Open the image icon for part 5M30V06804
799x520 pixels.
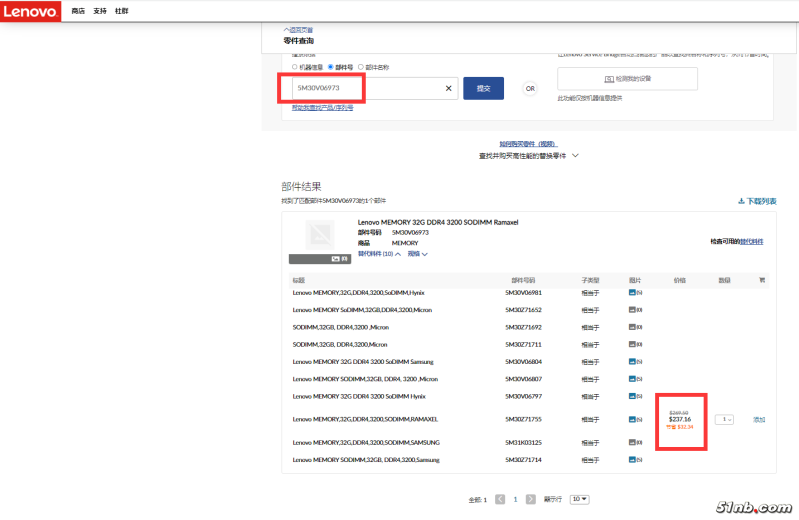(x=634, y=362)
